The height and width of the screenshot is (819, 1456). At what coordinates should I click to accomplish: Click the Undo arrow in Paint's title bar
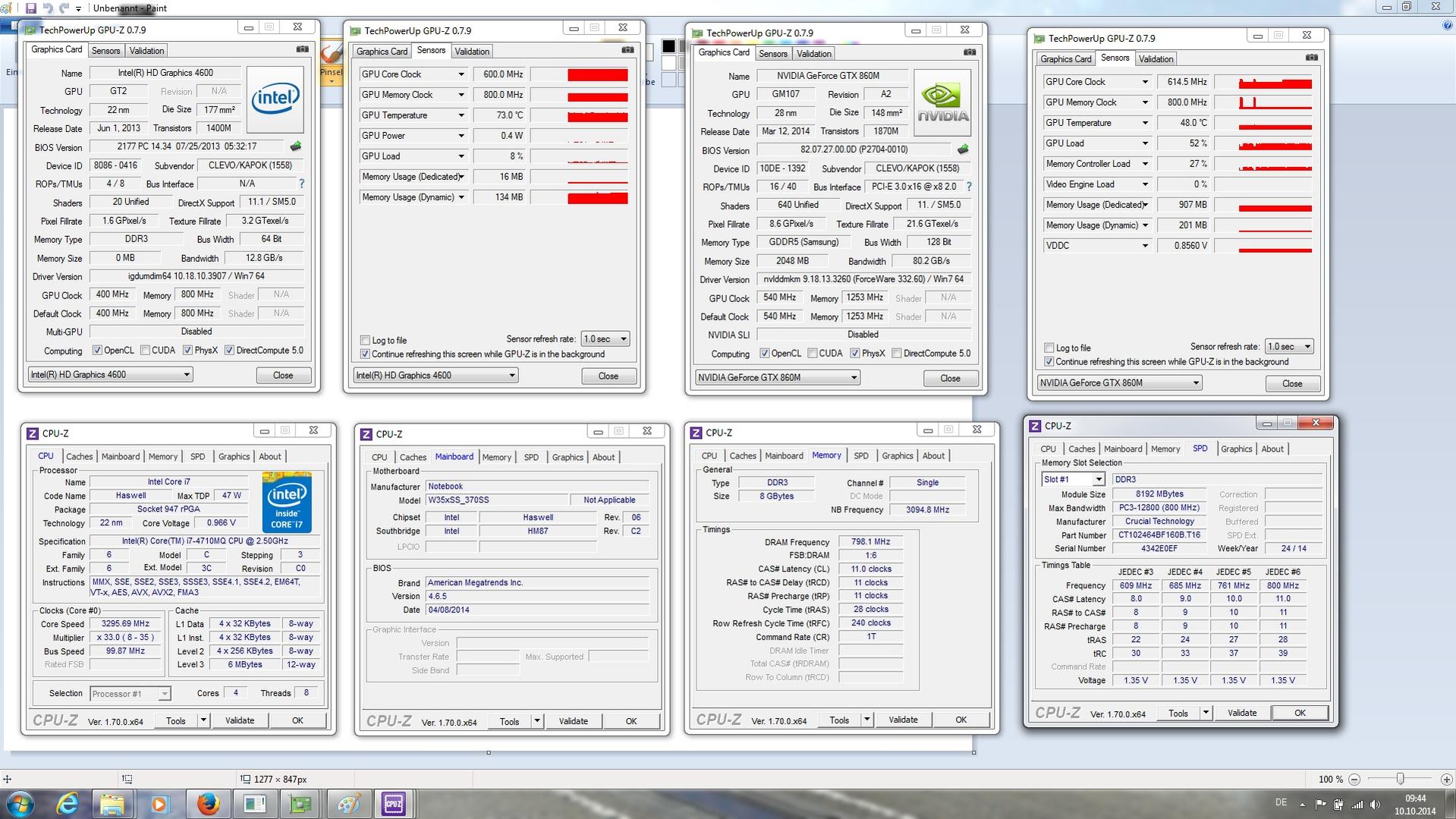tap(48, 8)
